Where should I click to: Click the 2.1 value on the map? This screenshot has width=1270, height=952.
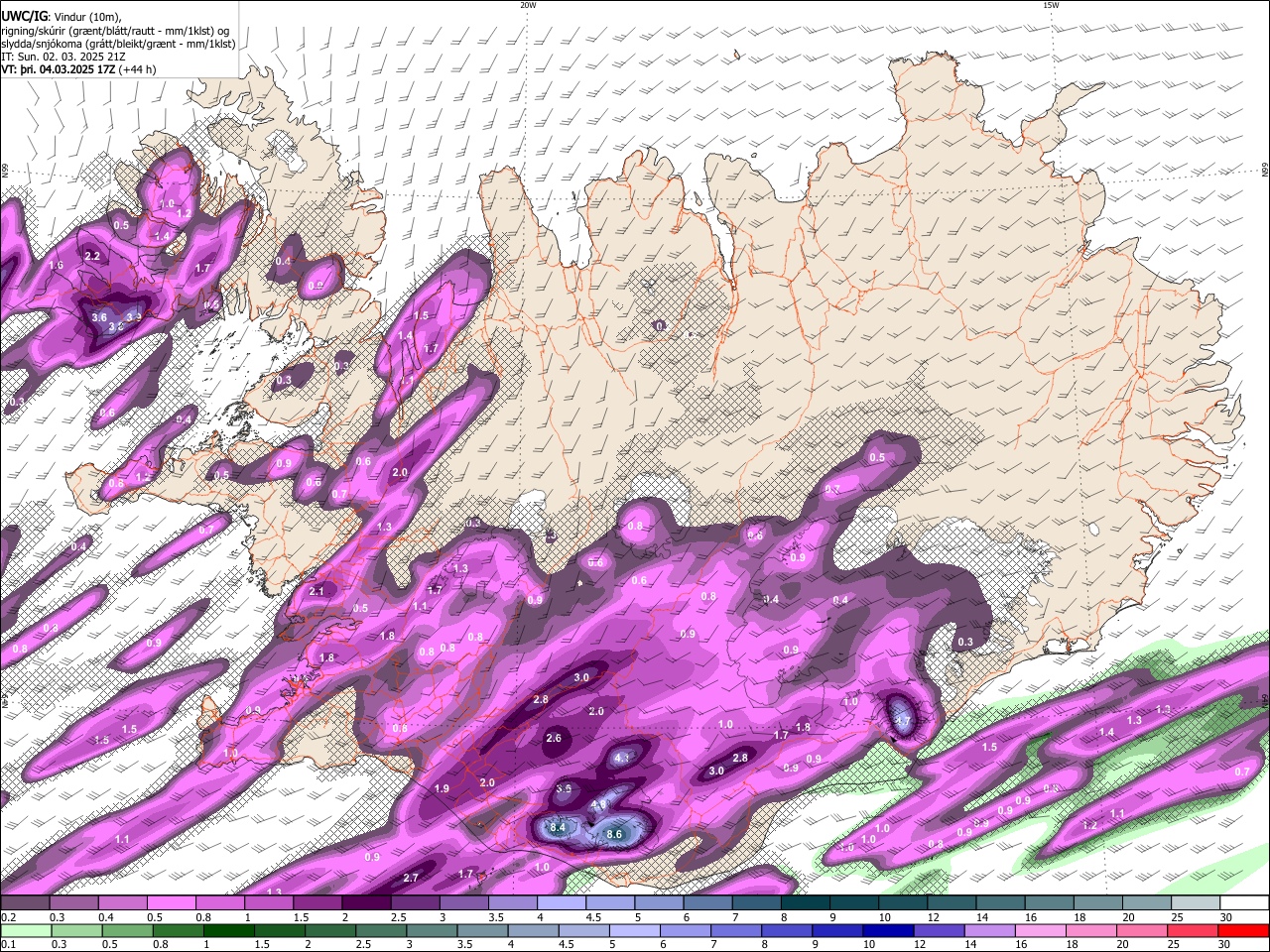click(317, 591)
